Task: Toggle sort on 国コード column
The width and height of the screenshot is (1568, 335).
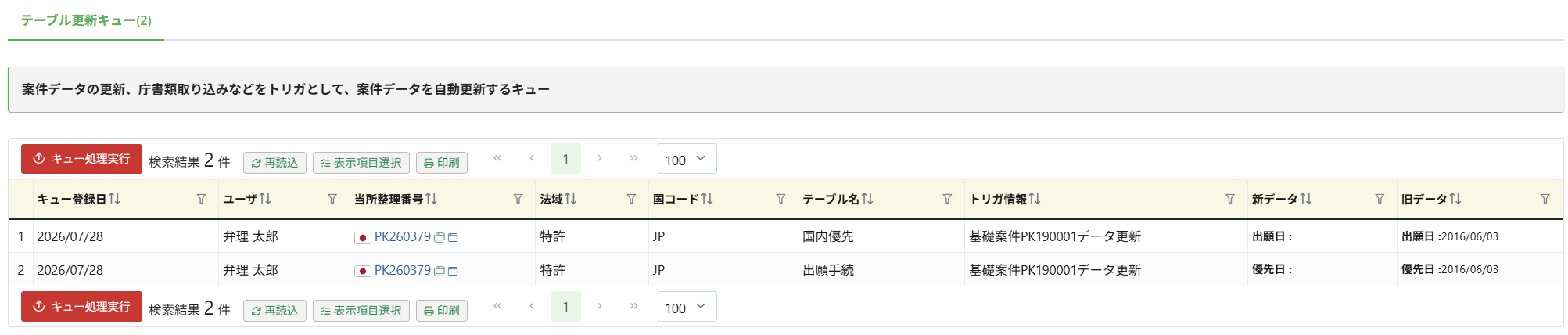Action: [707, 199]
